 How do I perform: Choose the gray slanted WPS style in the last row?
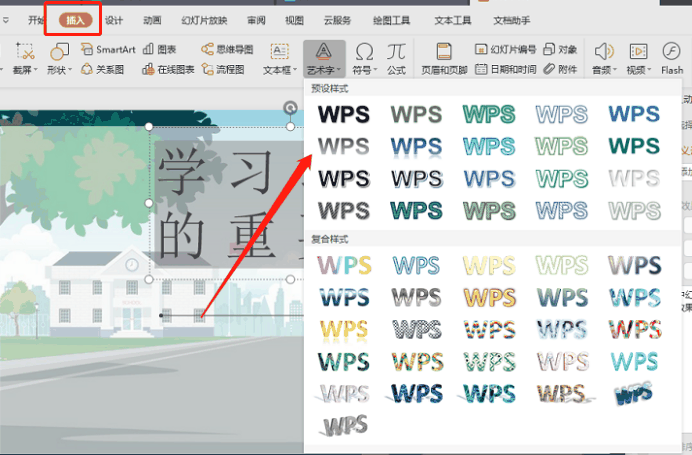tap(345, 426)
